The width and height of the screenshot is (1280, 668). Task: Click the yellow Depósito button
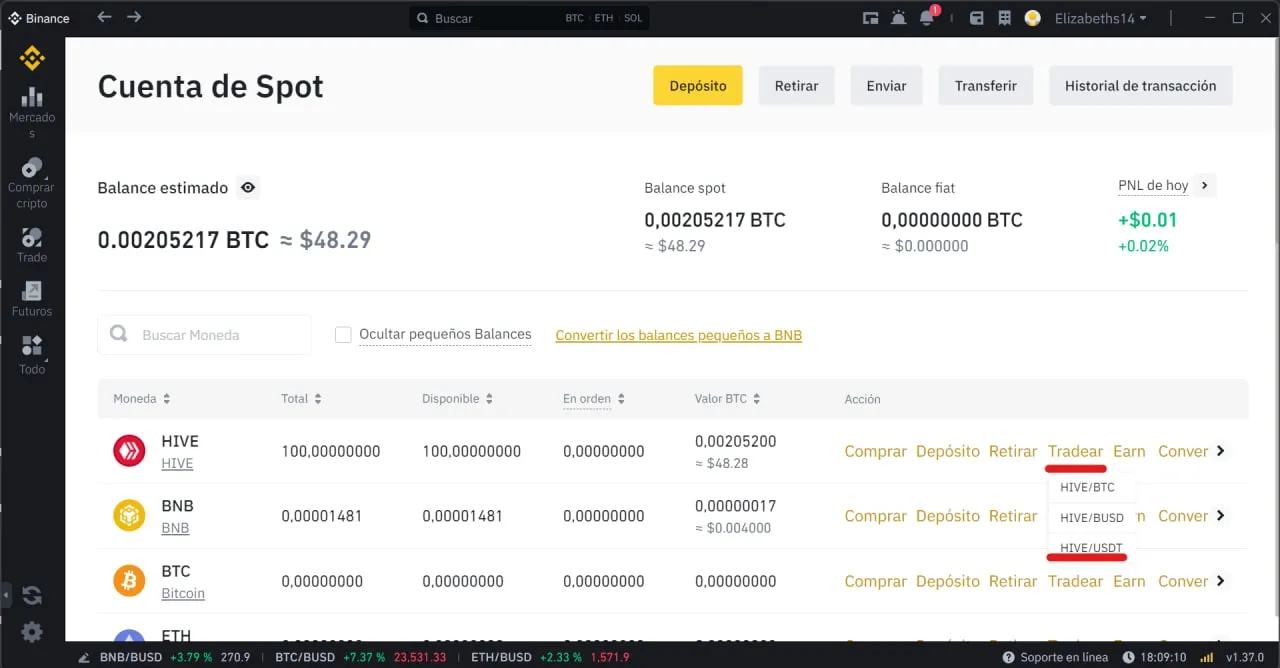(698, 86)
